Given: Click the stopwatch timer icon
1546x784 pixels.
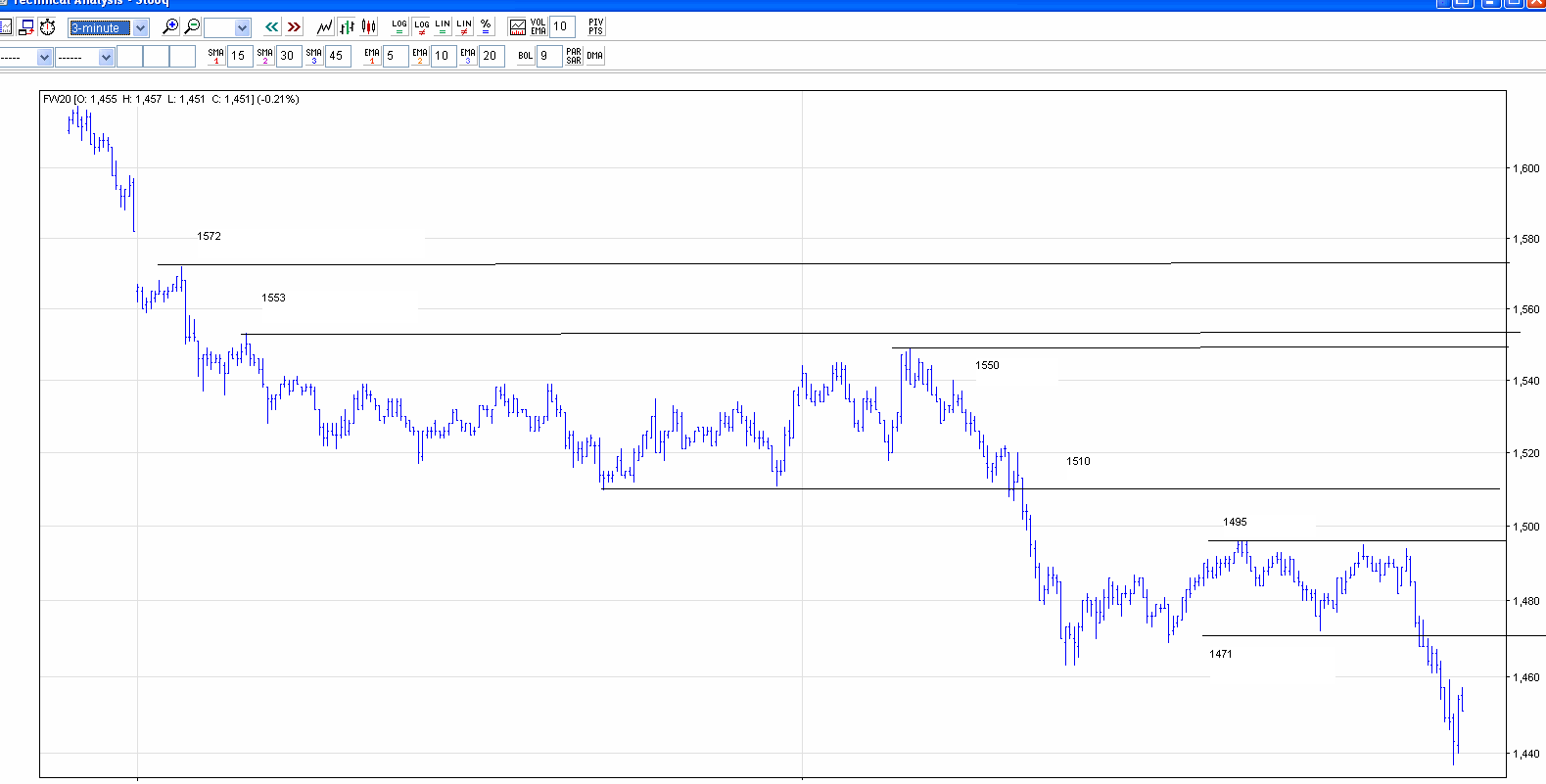Looking at the screenshot, I should (x=47, y=27).
